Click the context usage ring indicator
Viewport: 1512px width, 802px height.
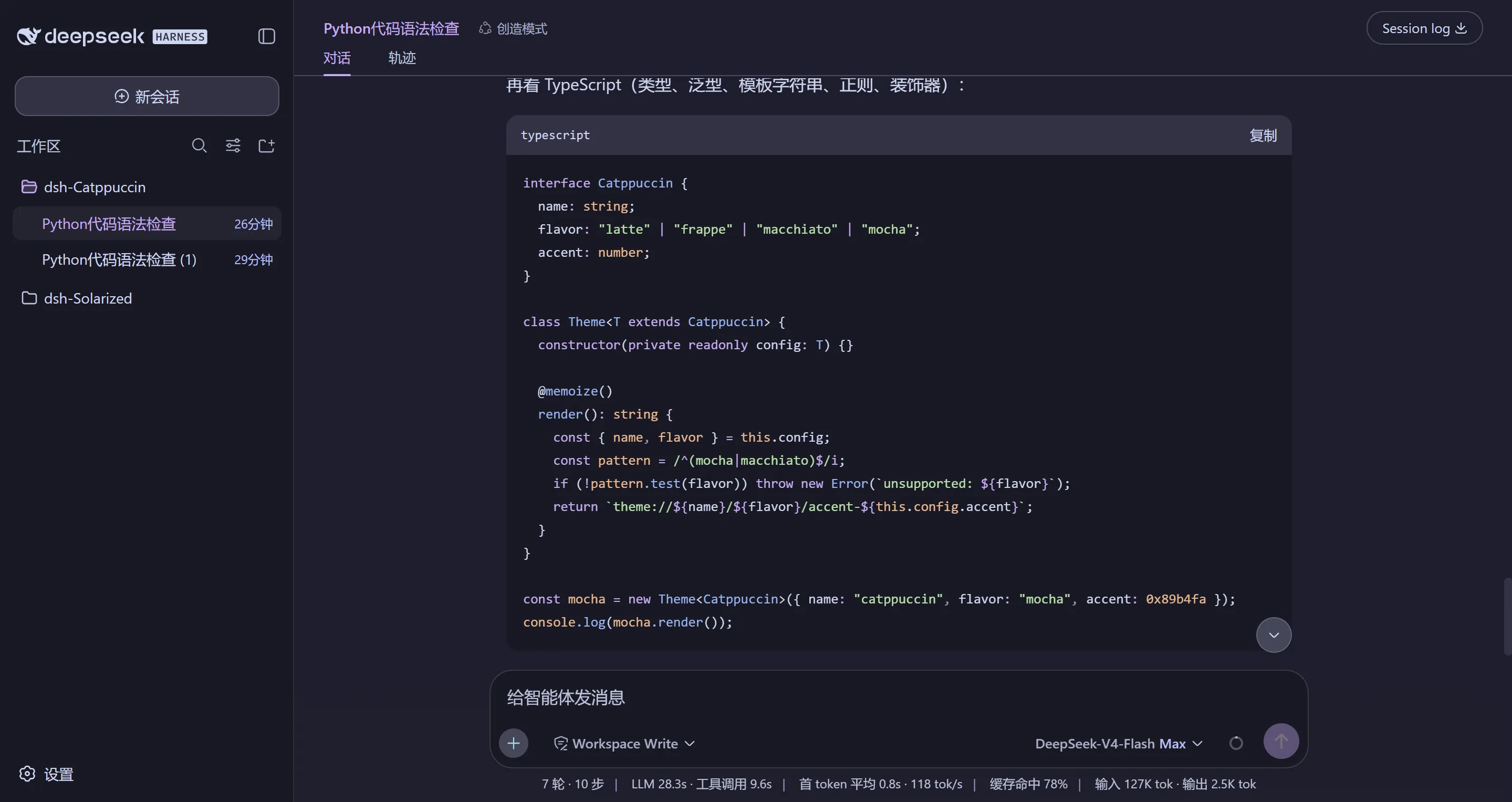pos(1236,743)
